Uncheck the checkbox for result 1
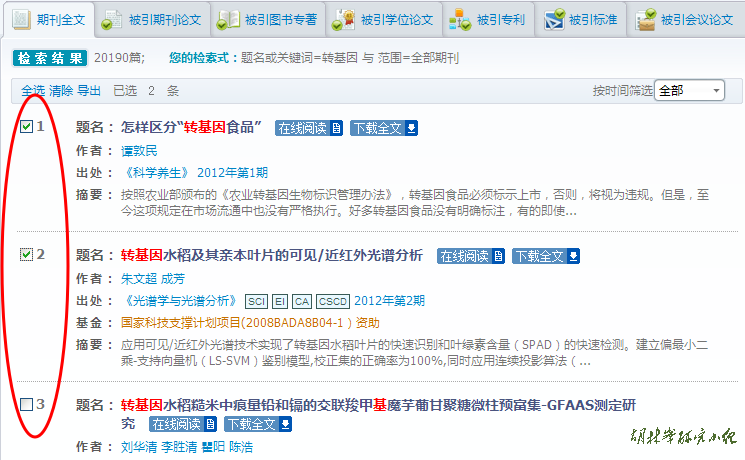 tap(27, 127)
